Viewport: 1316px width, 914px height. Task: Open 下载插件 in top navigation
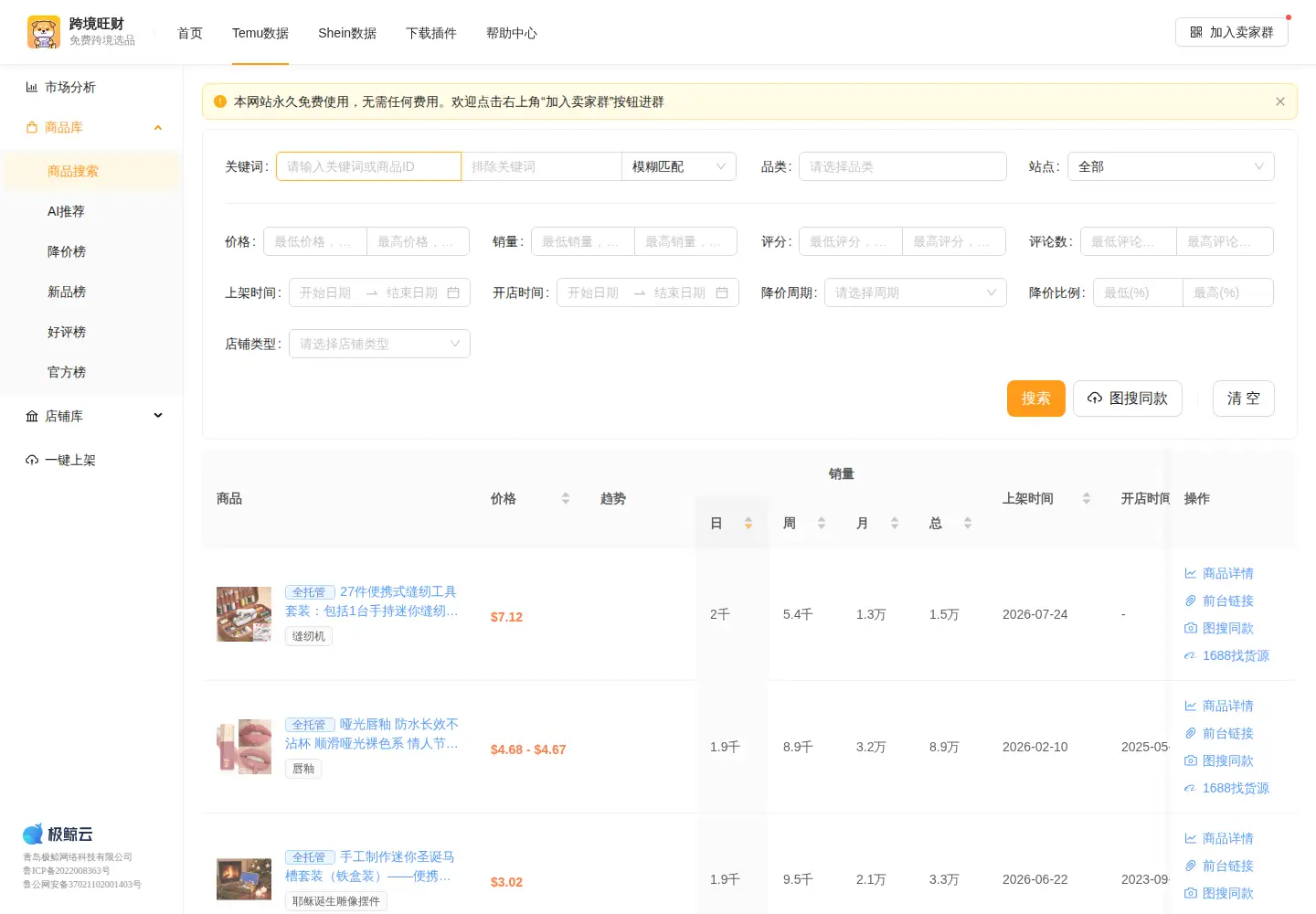point(431,33)
